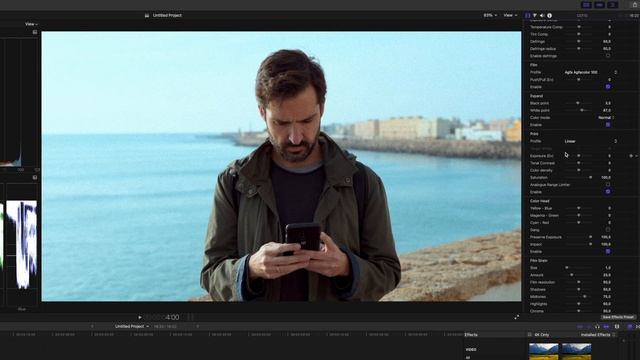Adjust the Black point slider
The width and height of the screenshot is (640, 360).
point(579,103)
